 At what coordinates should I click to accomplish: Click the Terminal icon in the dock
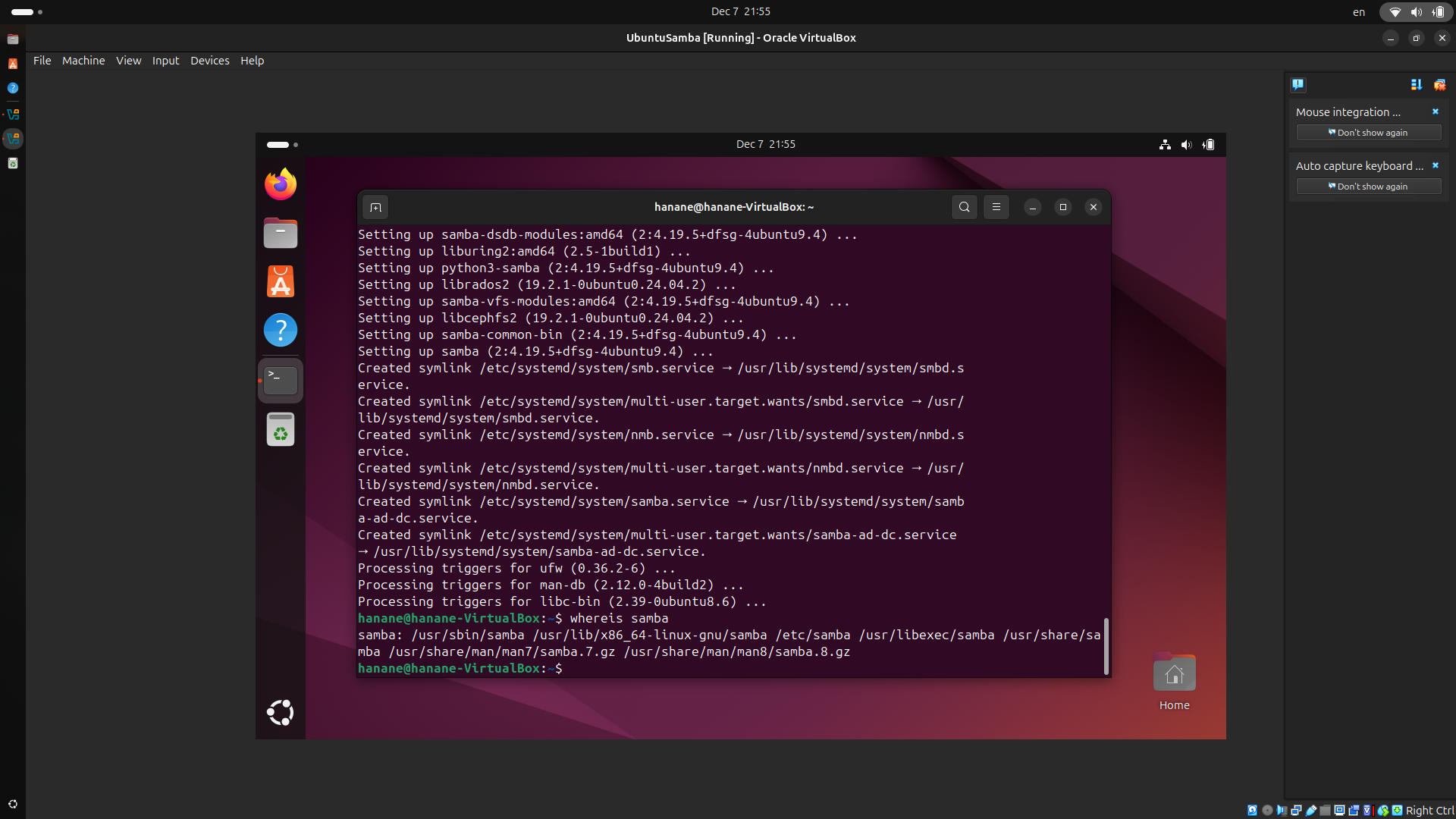pyautogui.click(x=281, y=380)
